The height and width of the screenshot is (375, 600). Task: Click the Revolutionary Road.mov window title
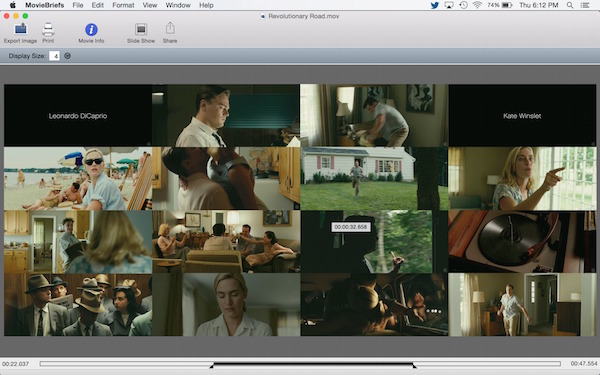tap(304, 16)
